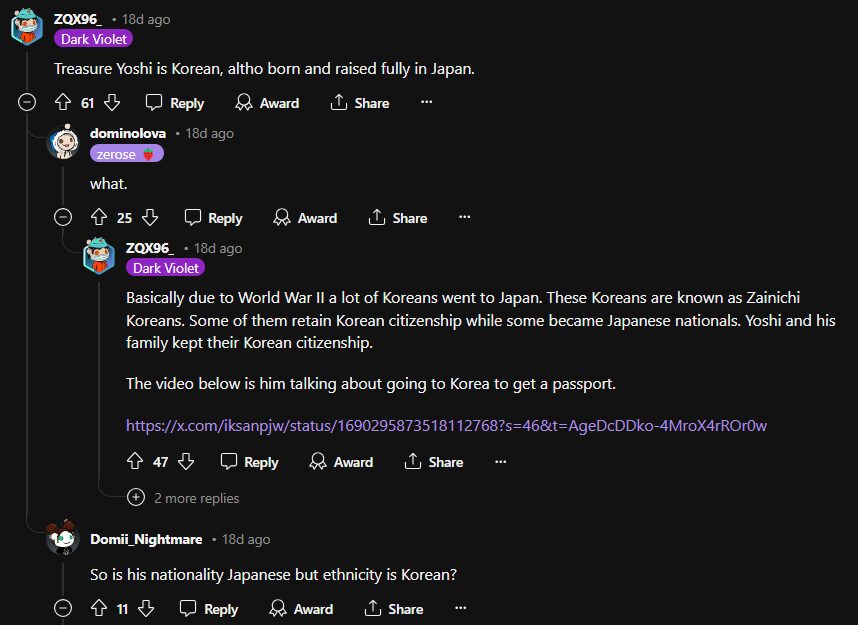This screenshot has height=625, width=858.
Task: Reply to Domii_Nightmare's comment
Action: 209,609
